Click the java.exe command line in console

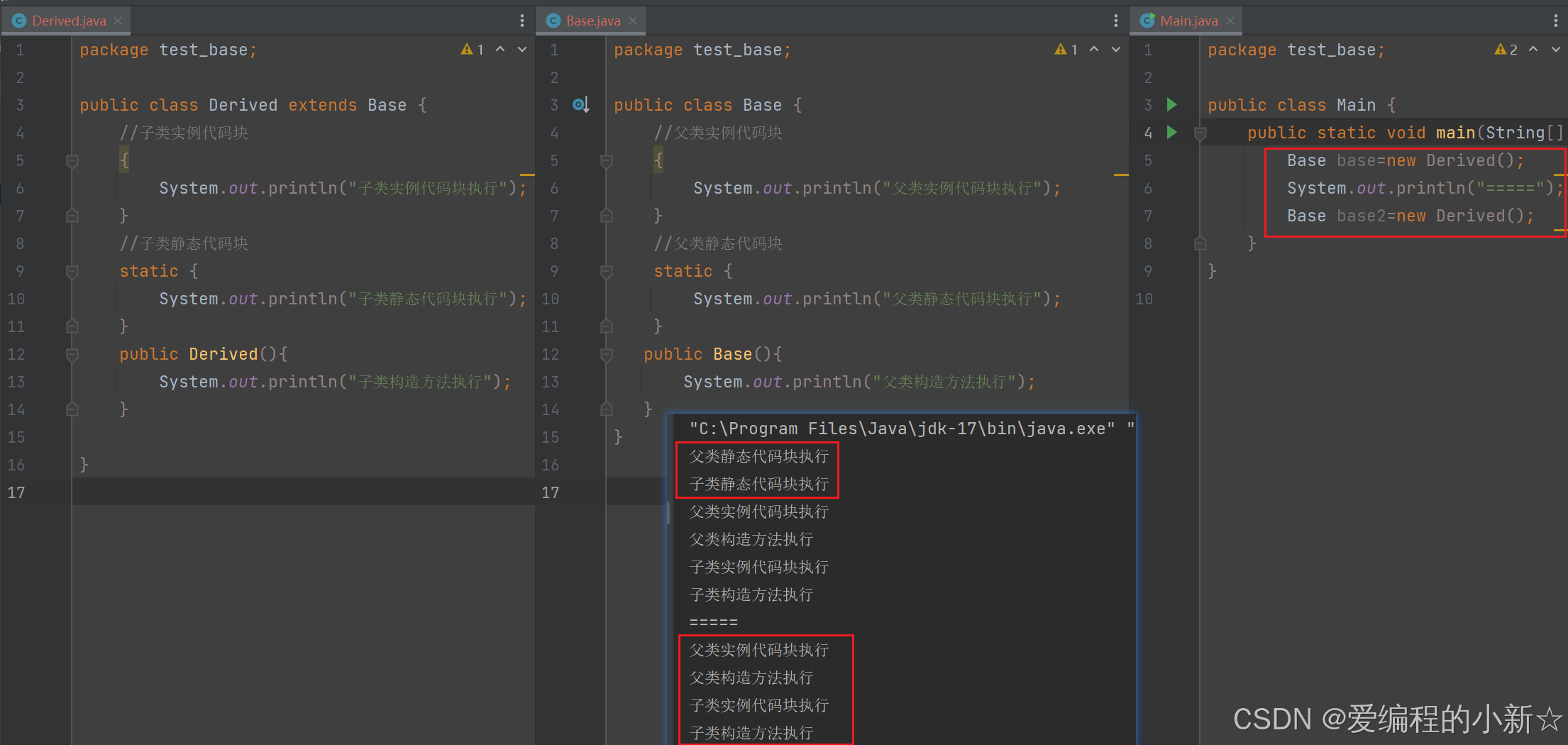911,429
